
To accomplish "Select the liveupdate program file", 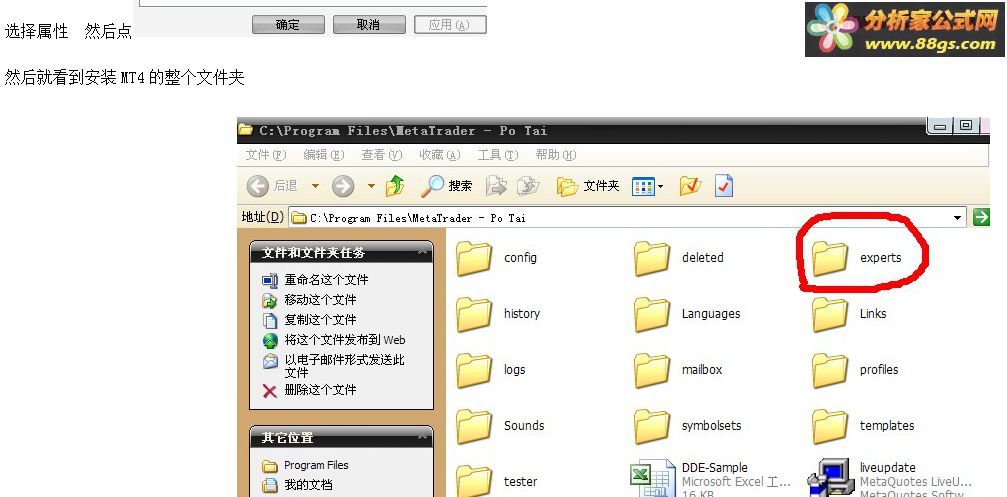I will (x=890, y=479).
